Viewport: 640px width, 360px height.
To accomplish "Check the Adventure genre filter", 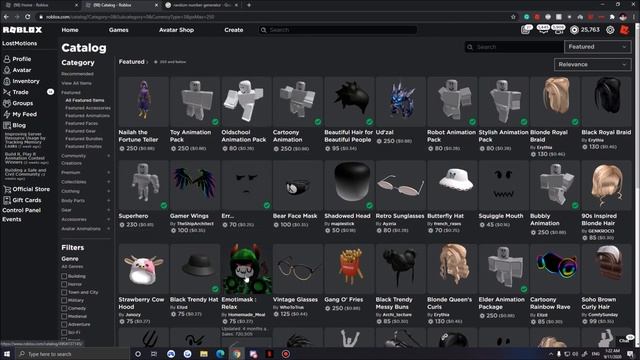I will coord(64,324).
